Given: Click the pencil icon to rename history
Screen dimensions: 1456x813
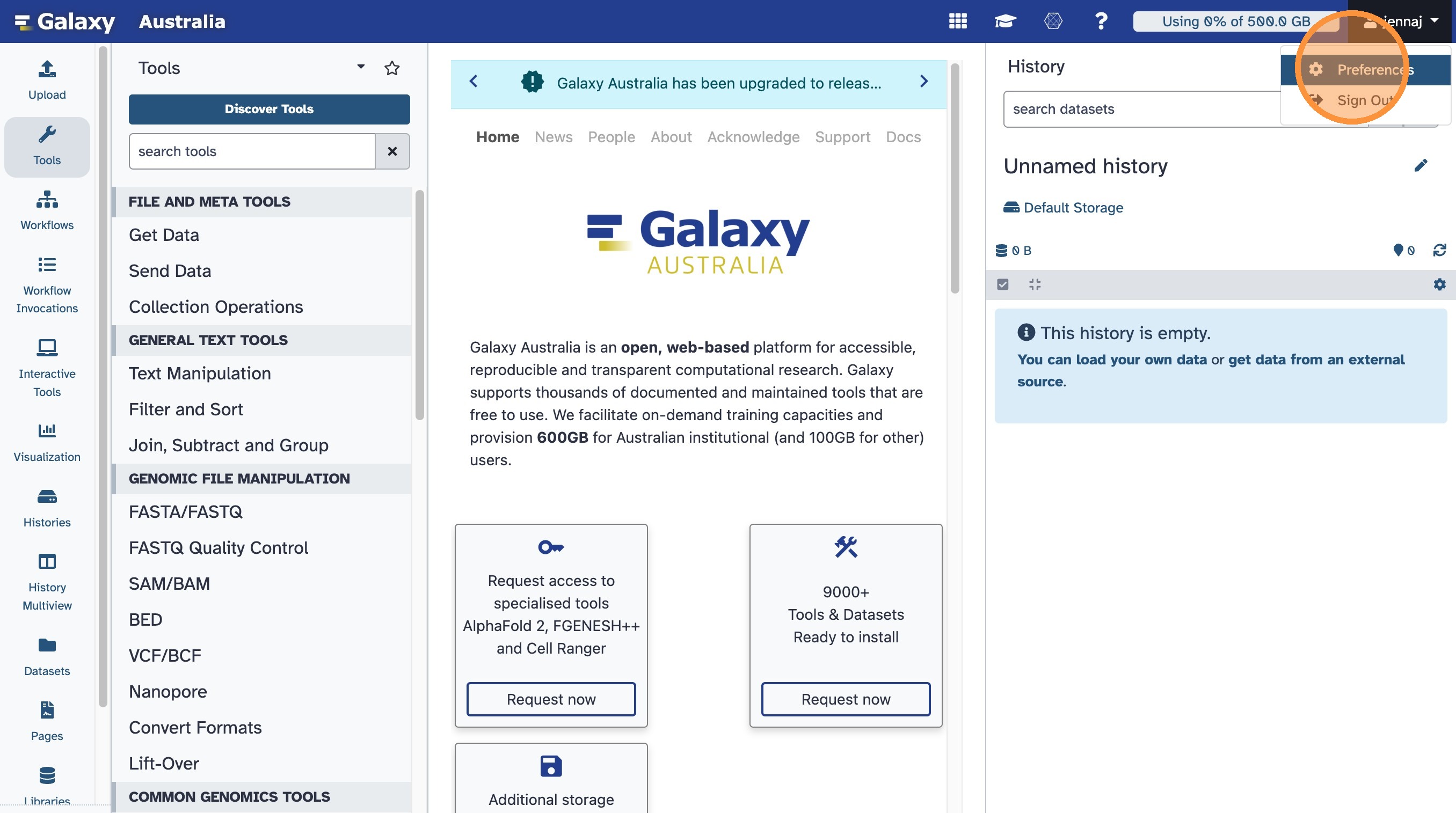Looking at the screenshot, I should [1421, 165].
